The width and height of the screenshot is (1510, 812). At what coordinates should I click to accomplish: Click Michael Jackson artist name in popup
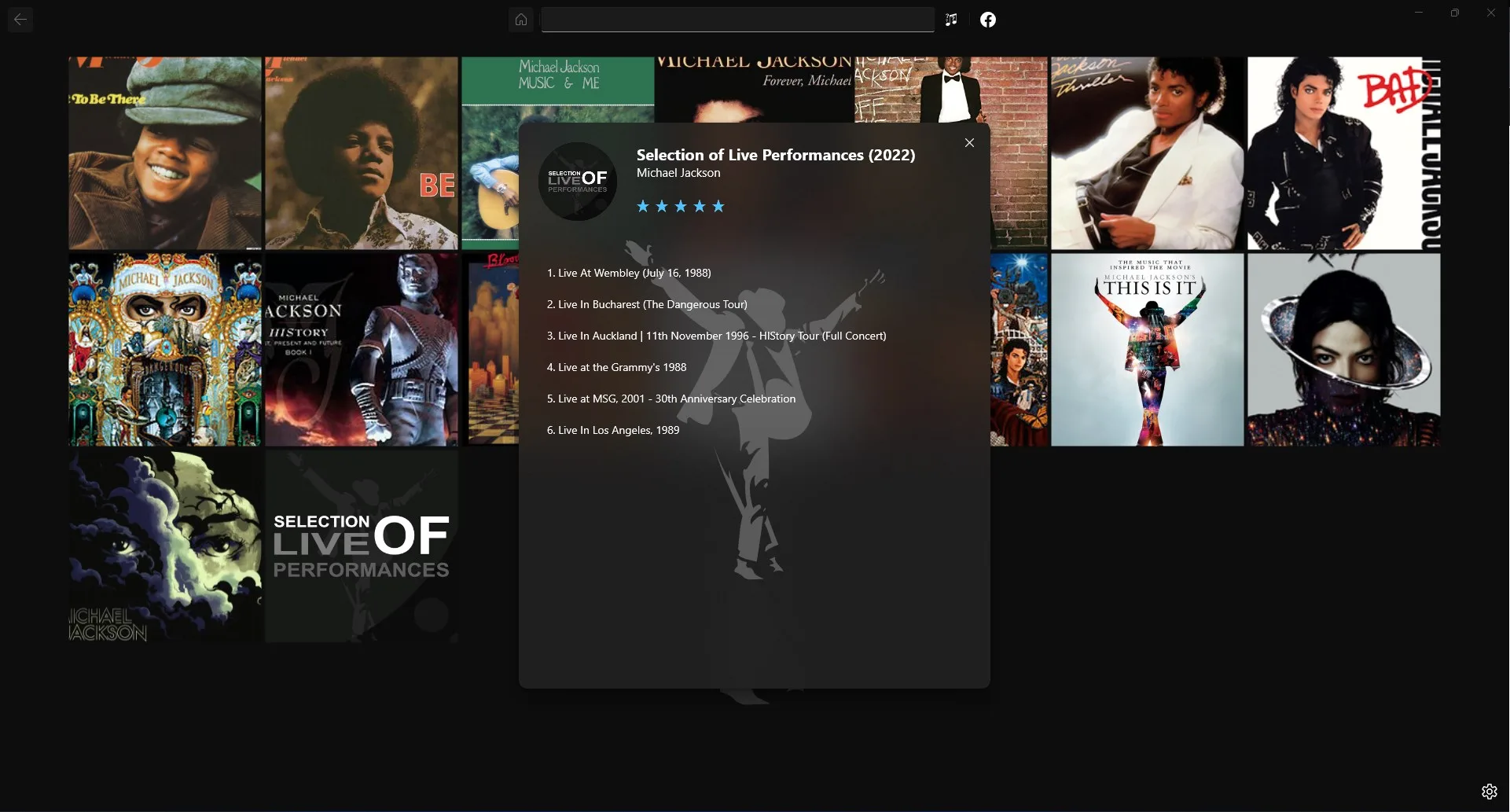(678, 173)
